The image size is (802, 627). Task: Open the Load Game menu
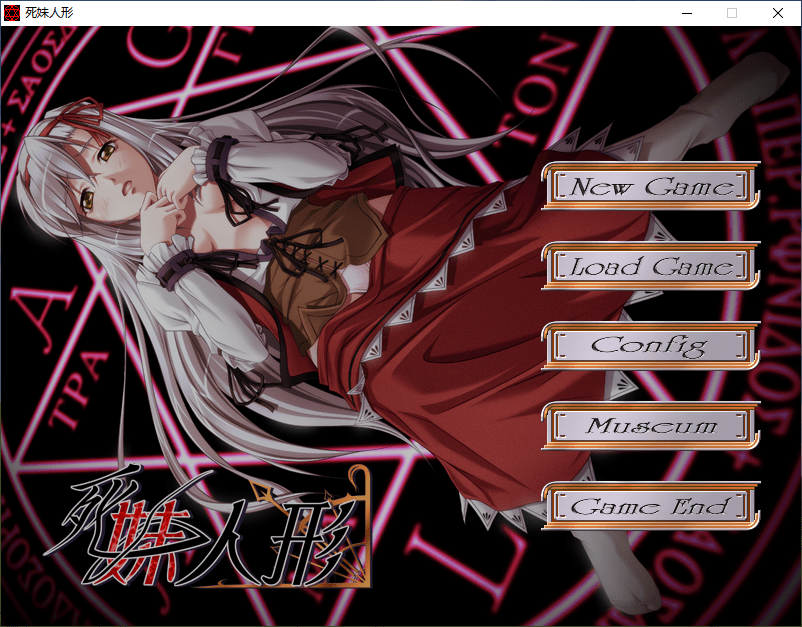click(651, 267)
